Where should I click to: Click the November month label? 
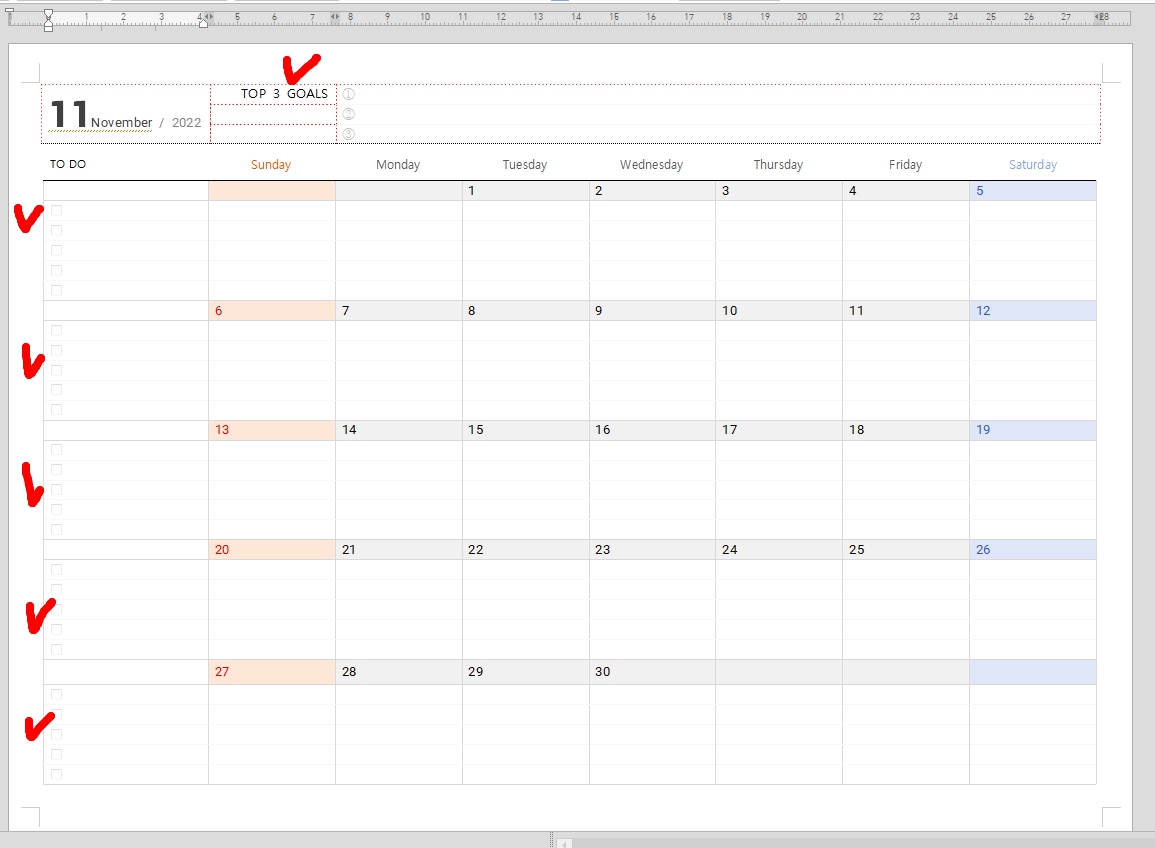click(x=122, y=122)
